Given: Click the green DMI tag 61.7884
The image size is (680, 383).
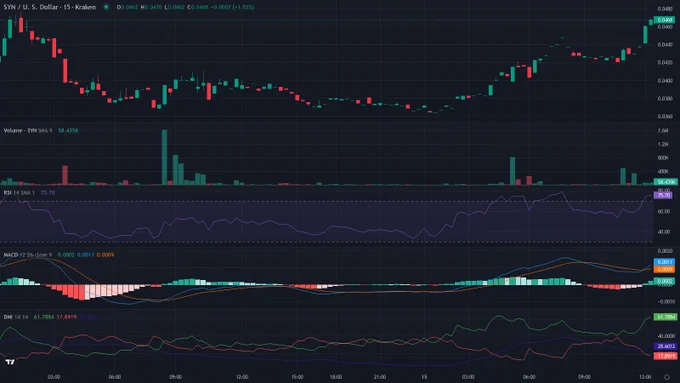Looking at the screenshot, I should point(666,317).
